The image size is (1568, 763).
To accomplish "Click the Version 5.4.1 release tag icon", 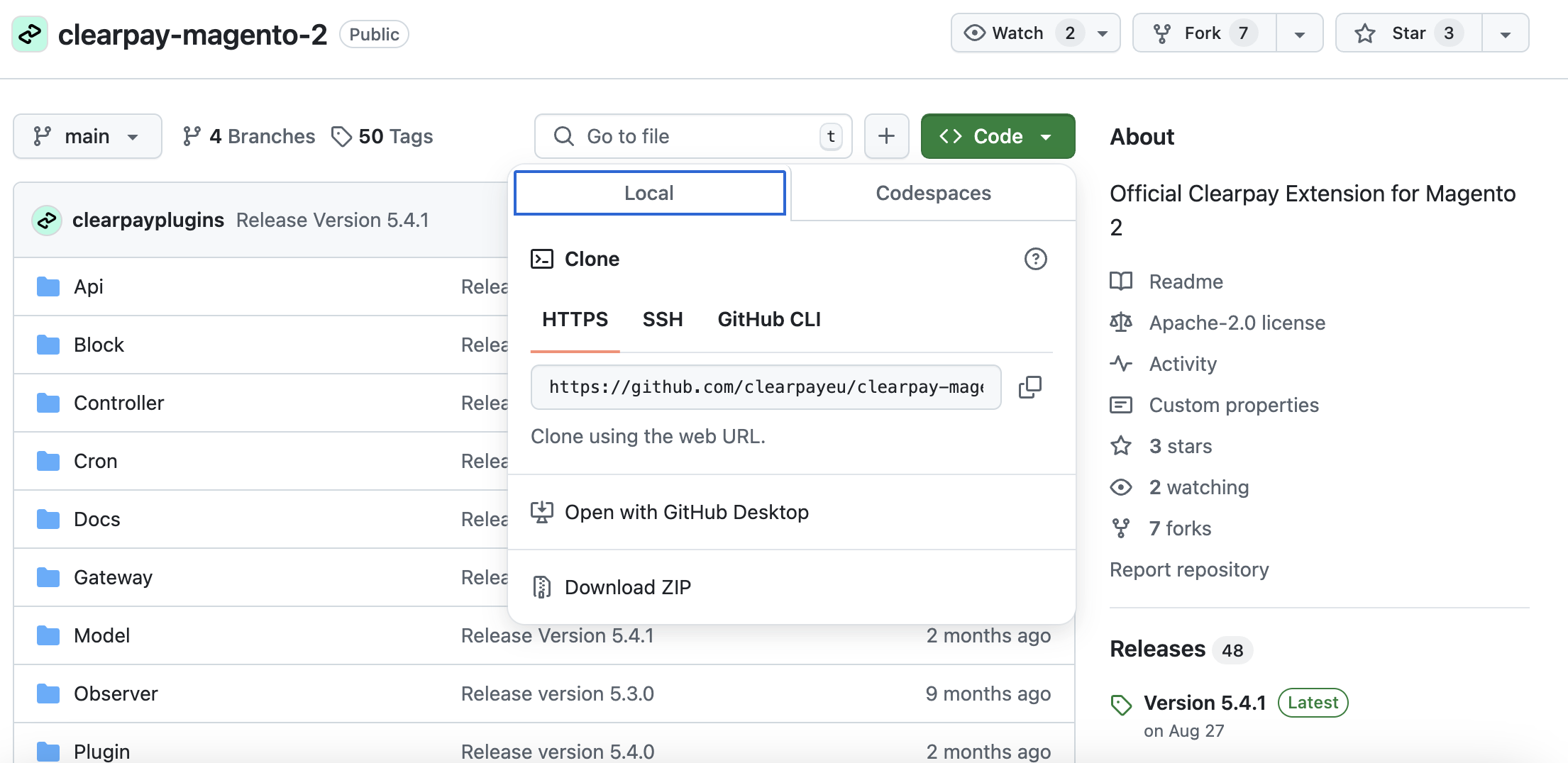I will coord(1121,704).
